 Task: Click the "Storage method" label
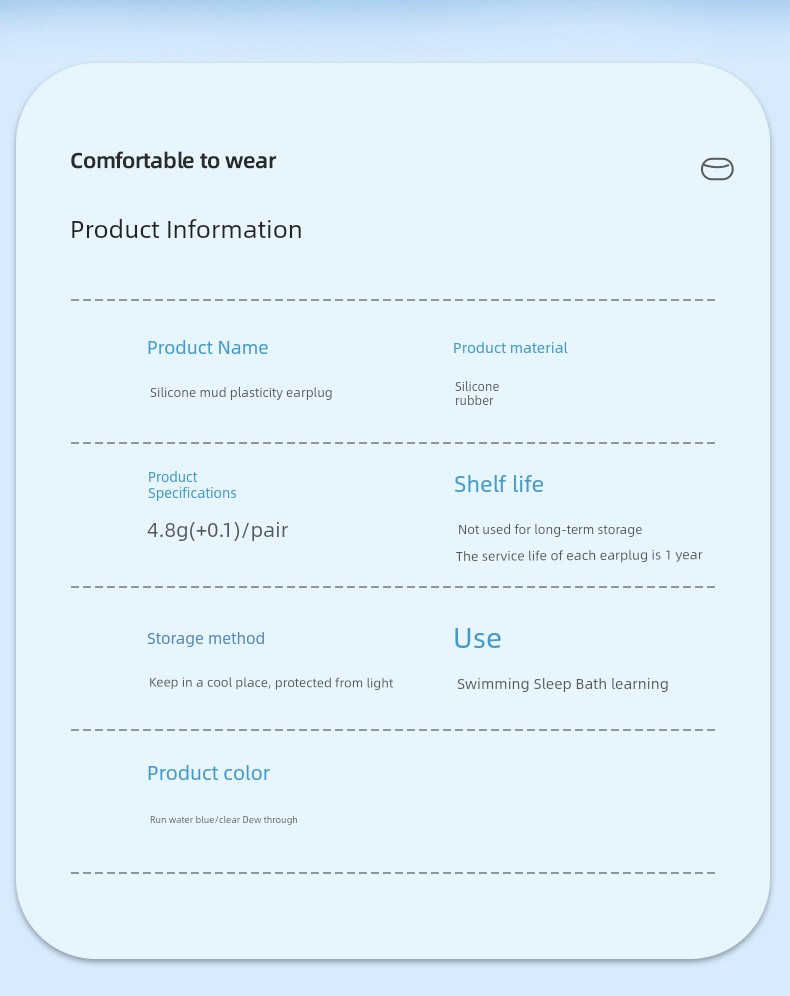pos(206,639)
